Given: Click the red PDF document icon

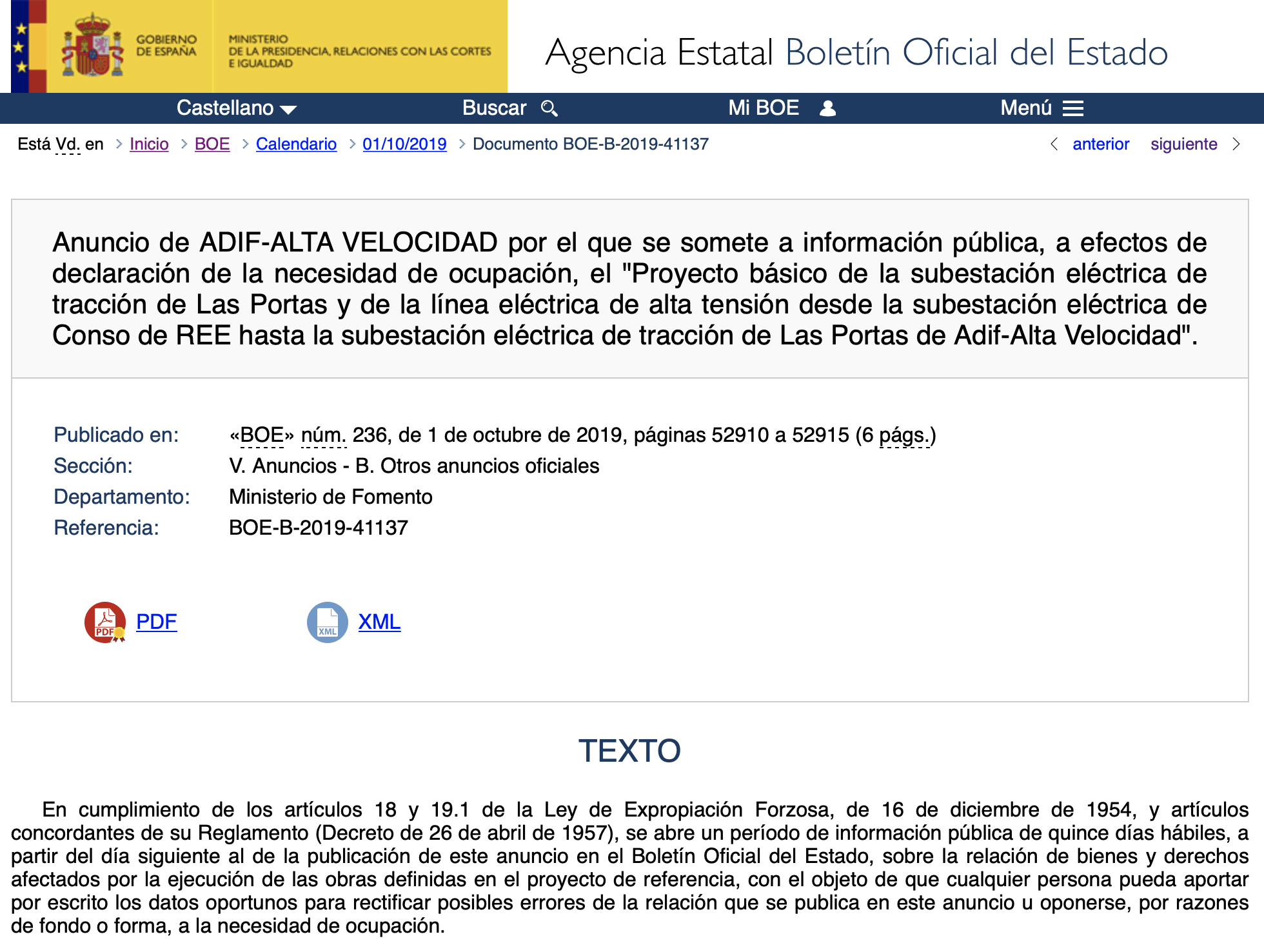Looking at the screenshot, I should 105,622.
